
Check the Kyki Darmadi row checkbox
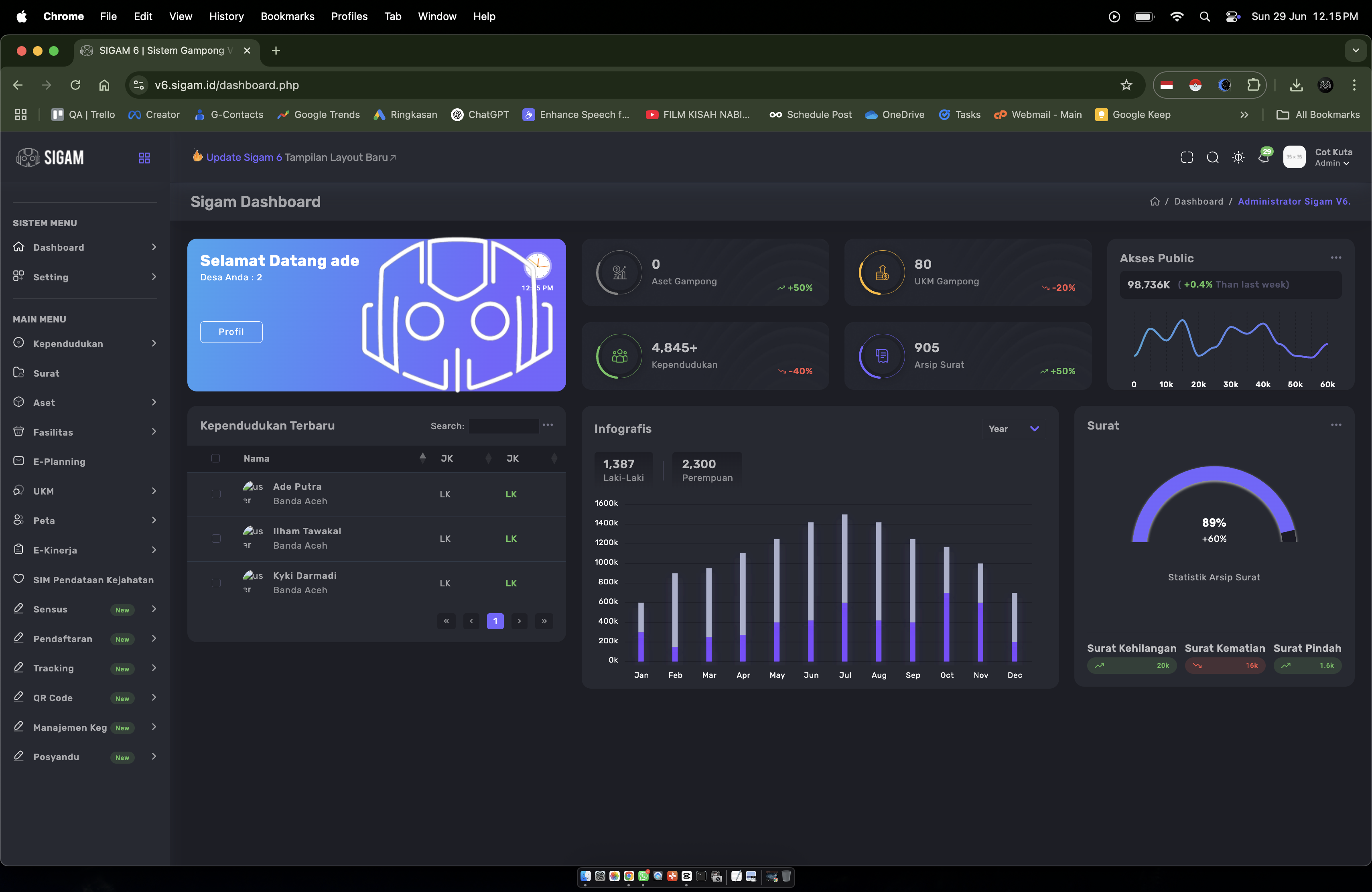click(x=215, y=582)
